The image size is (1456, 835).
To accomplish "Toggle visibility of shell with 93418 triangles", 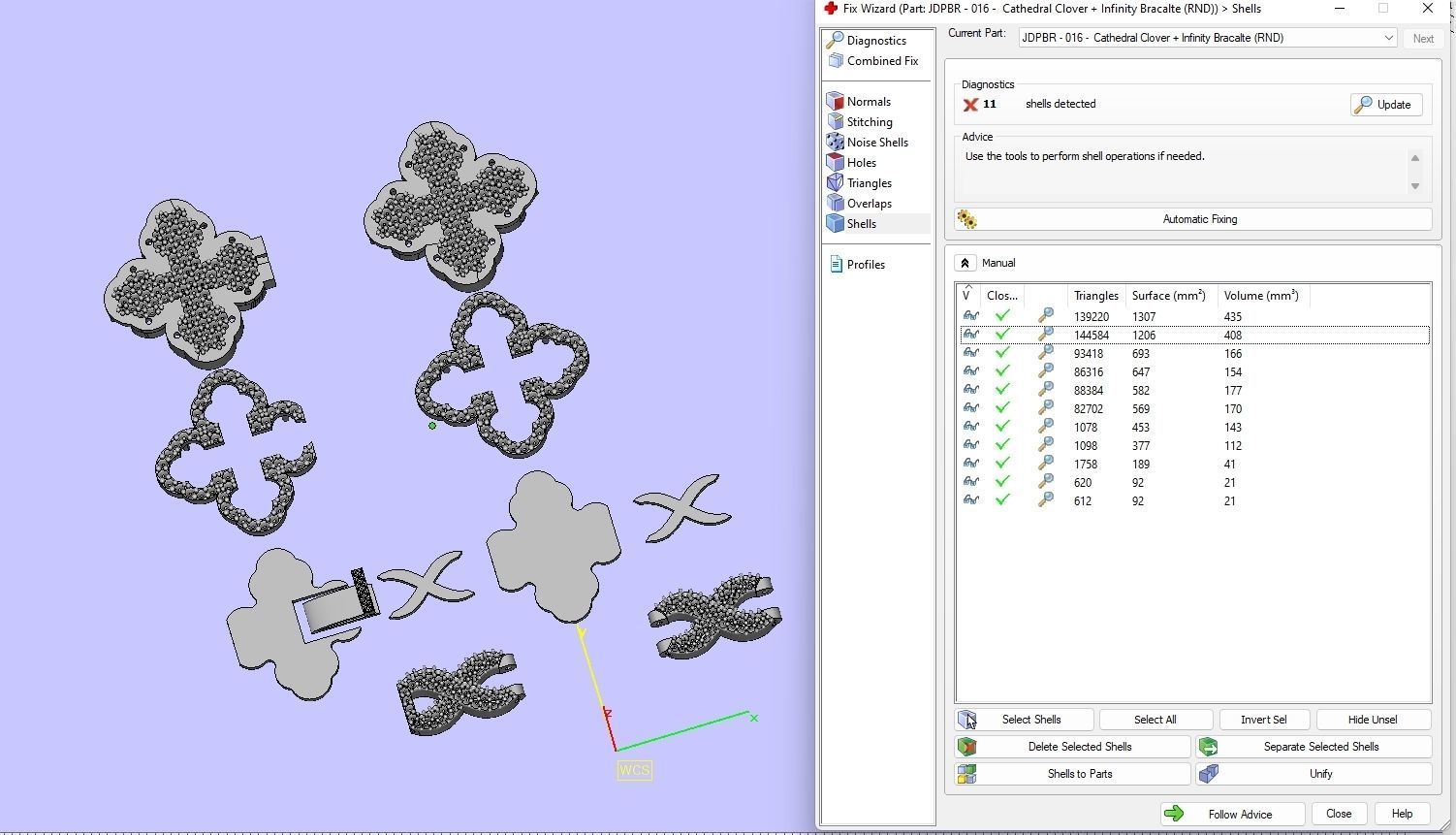I will click(970, 353).
